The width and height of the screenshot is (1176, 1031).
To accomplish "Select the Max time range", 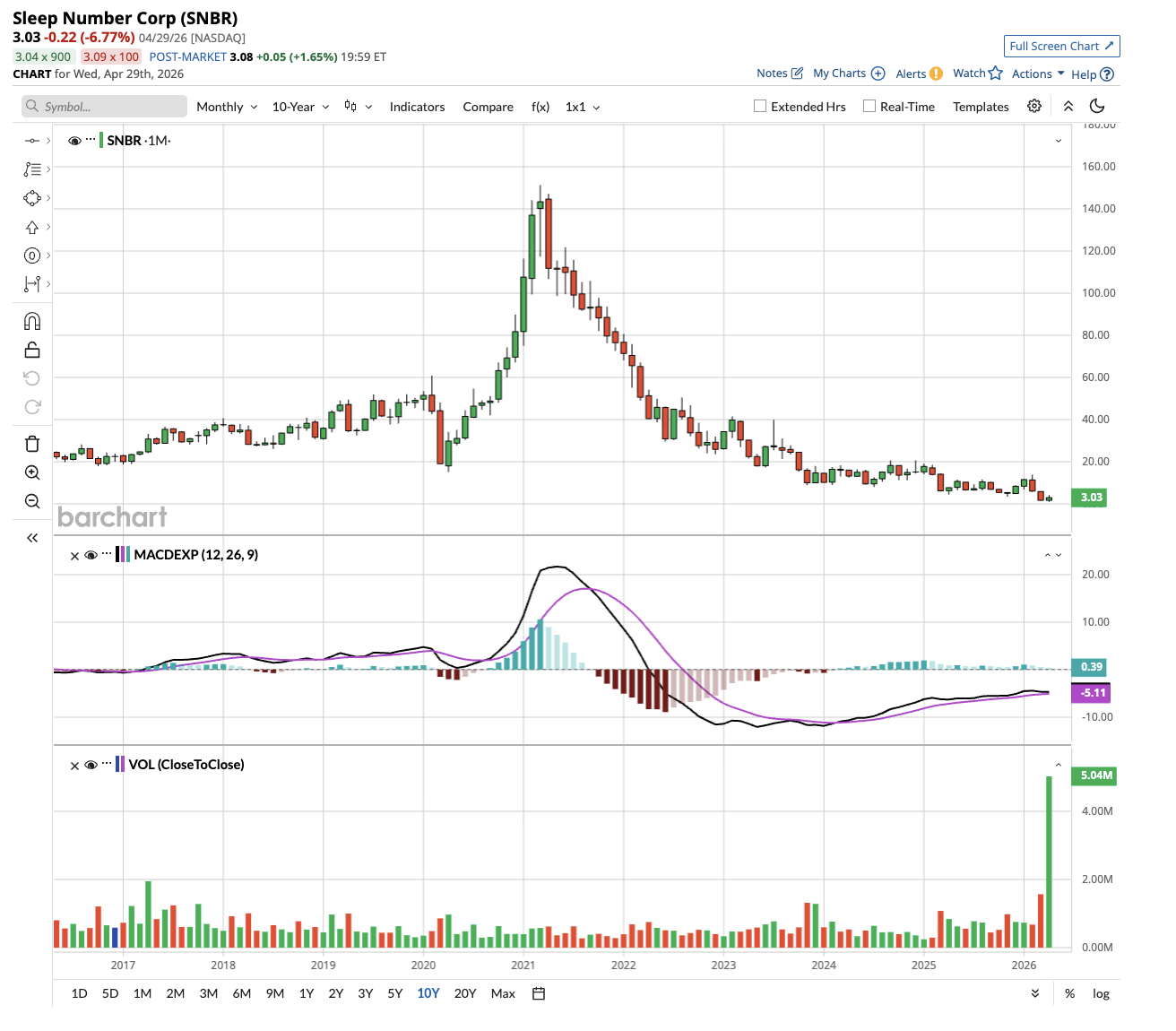I will click(x=503, y=993).
